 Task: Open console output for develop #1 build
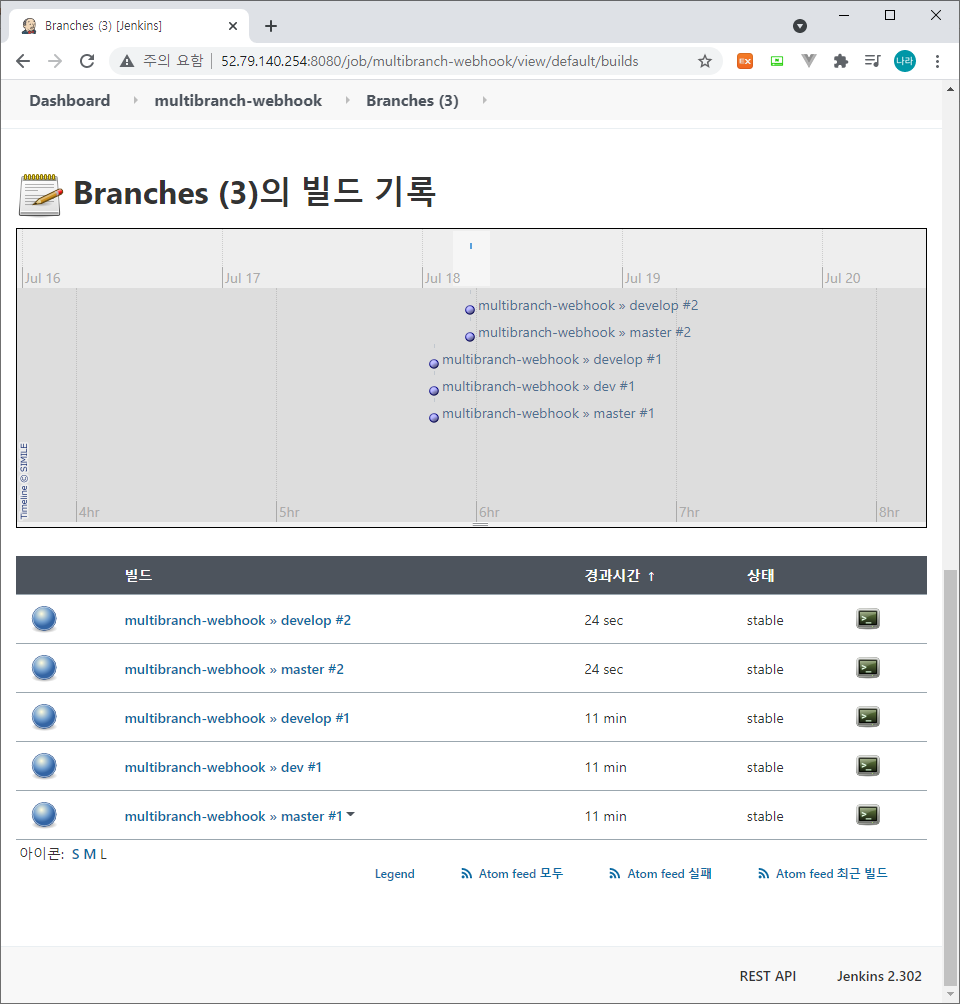(868, 717)
